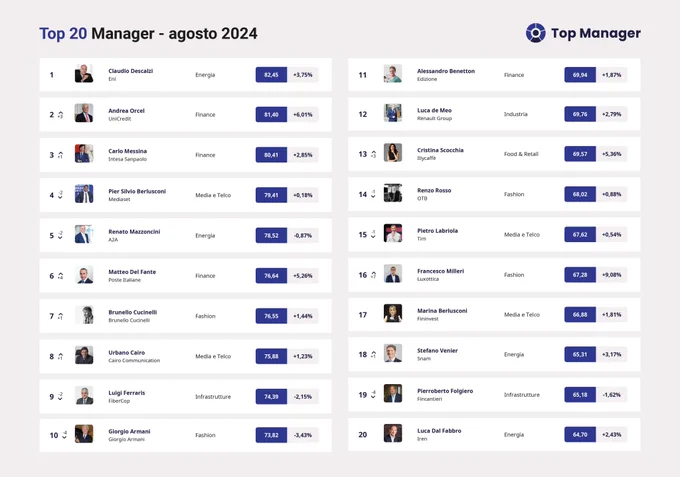Viewport: 680px width, 477px height.
Task: Click the name Cristina Scocchia
Action: click(440, 150)
